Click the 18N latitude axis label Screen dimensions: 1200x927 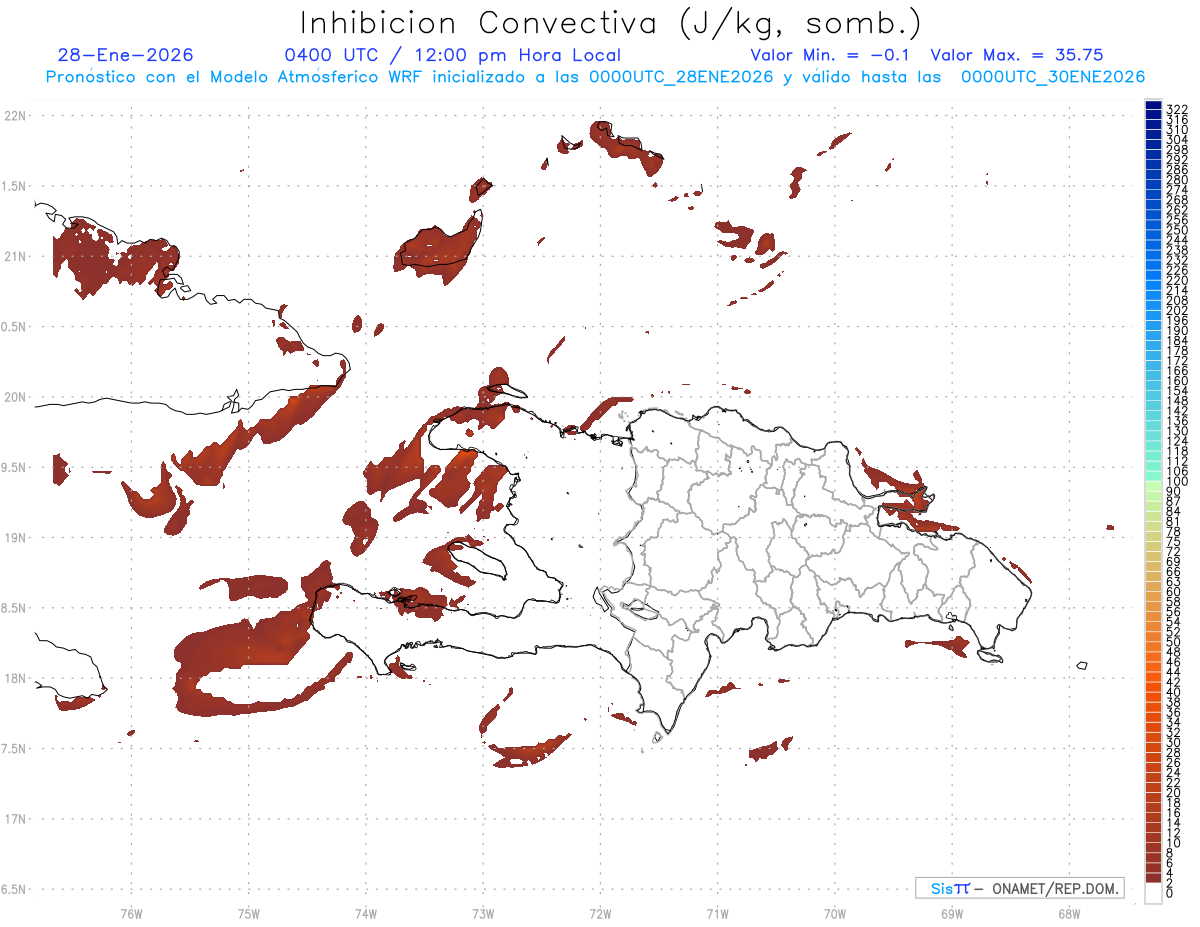(15, 679)
